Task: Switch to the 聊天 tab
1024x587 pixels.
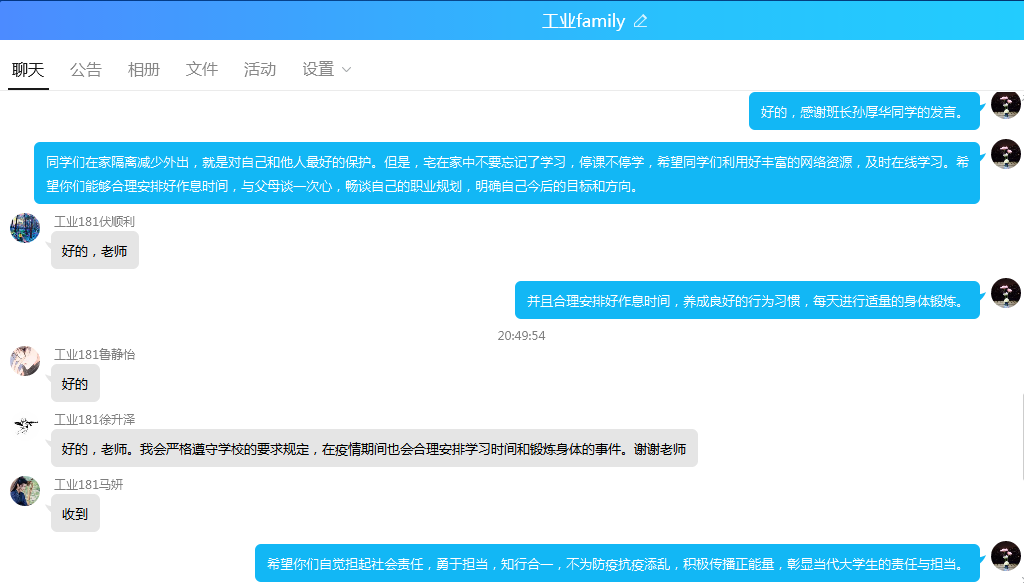Action: click(x=28, y=69)
